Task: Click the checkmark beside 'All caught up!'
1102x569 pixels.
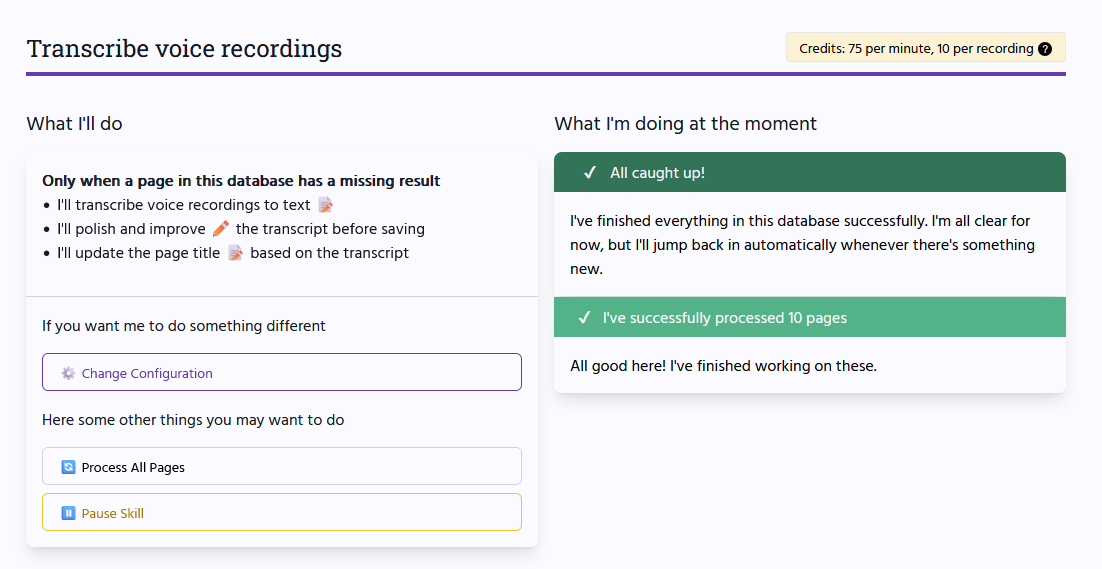Action: 590,173
